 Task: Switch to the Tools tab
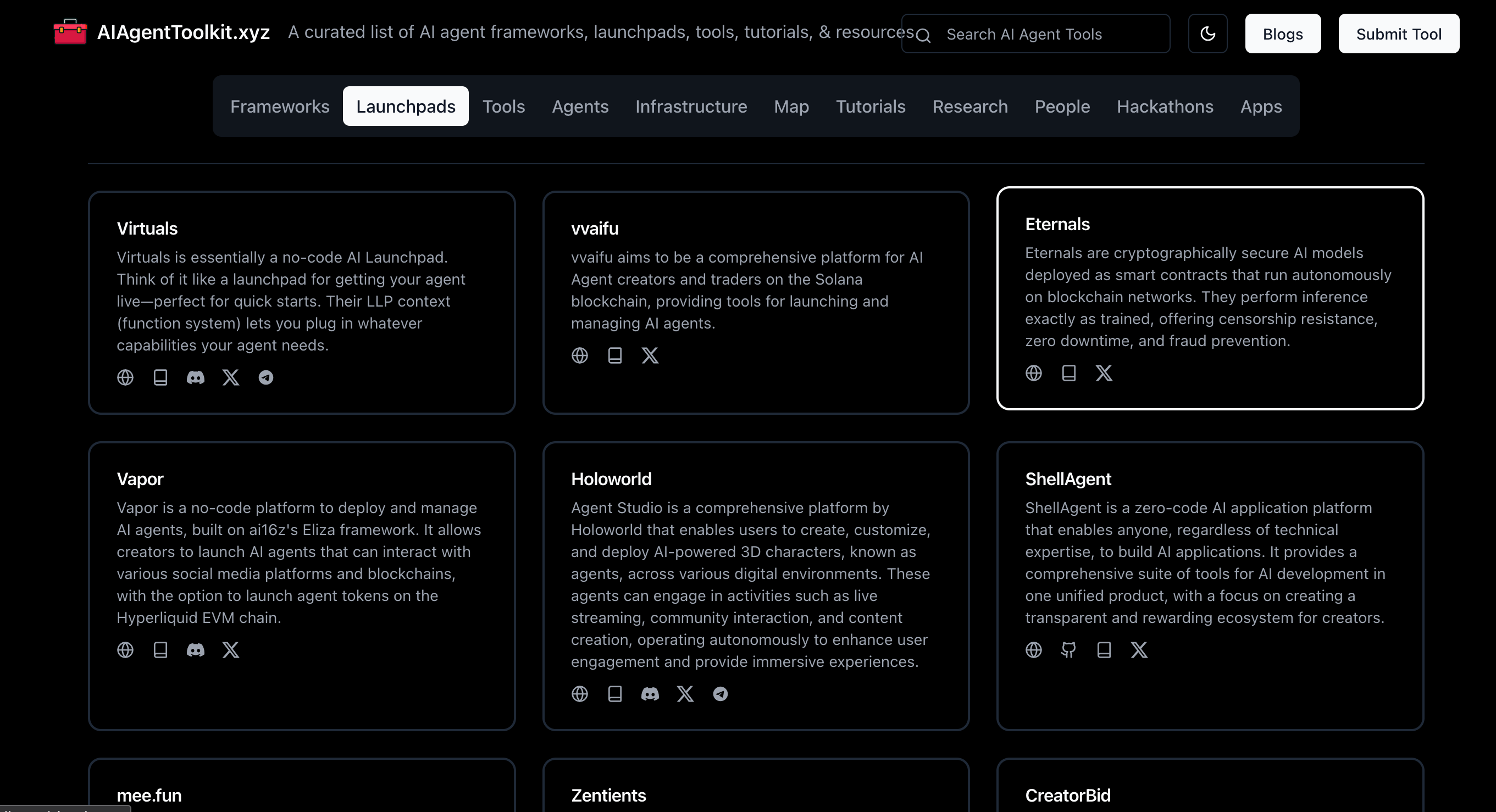point(503,106)
